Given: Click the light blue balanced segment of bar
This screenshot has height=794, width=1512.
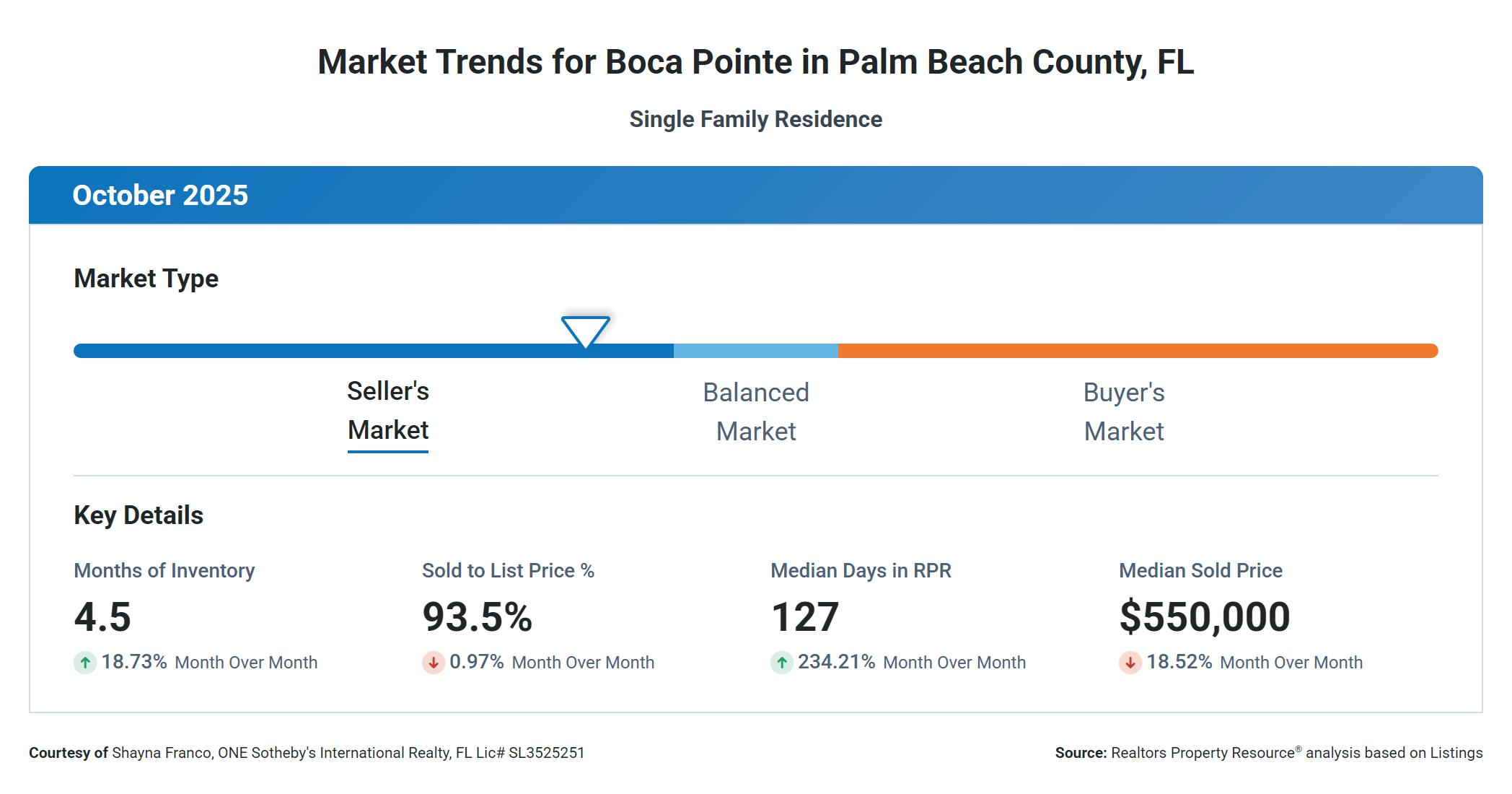Looking at the screenshot, I should pos(756,351).
